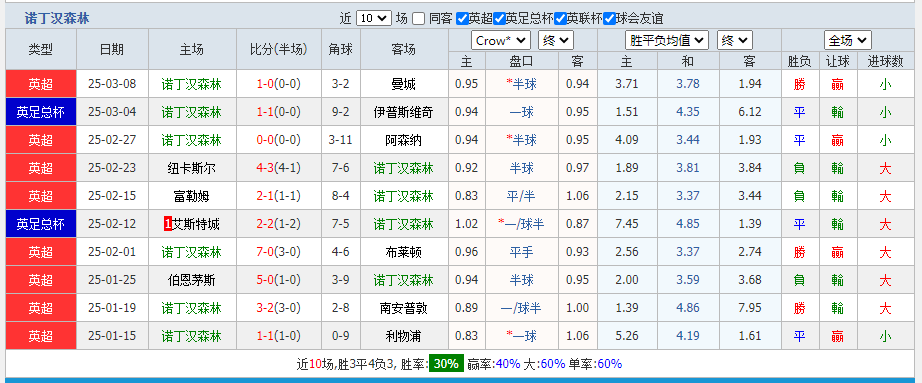Click the 英超 label on 25-03-08 row

click(41, 84)
